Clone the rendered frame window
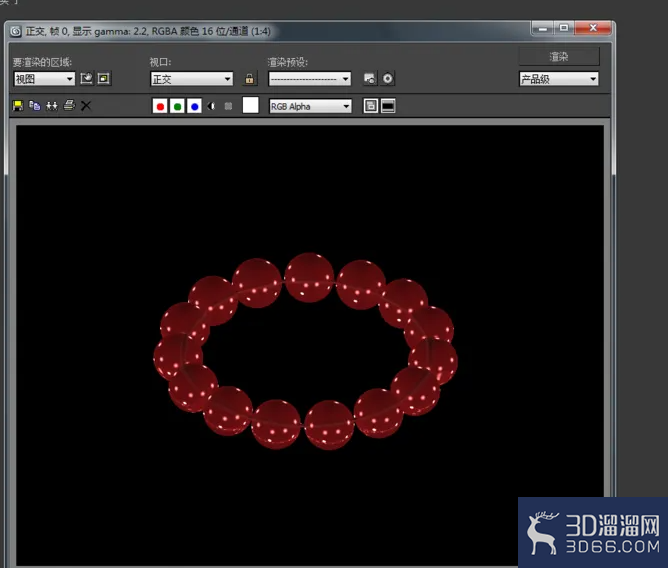This screenshot has width=668, height=568. (52, 106)
